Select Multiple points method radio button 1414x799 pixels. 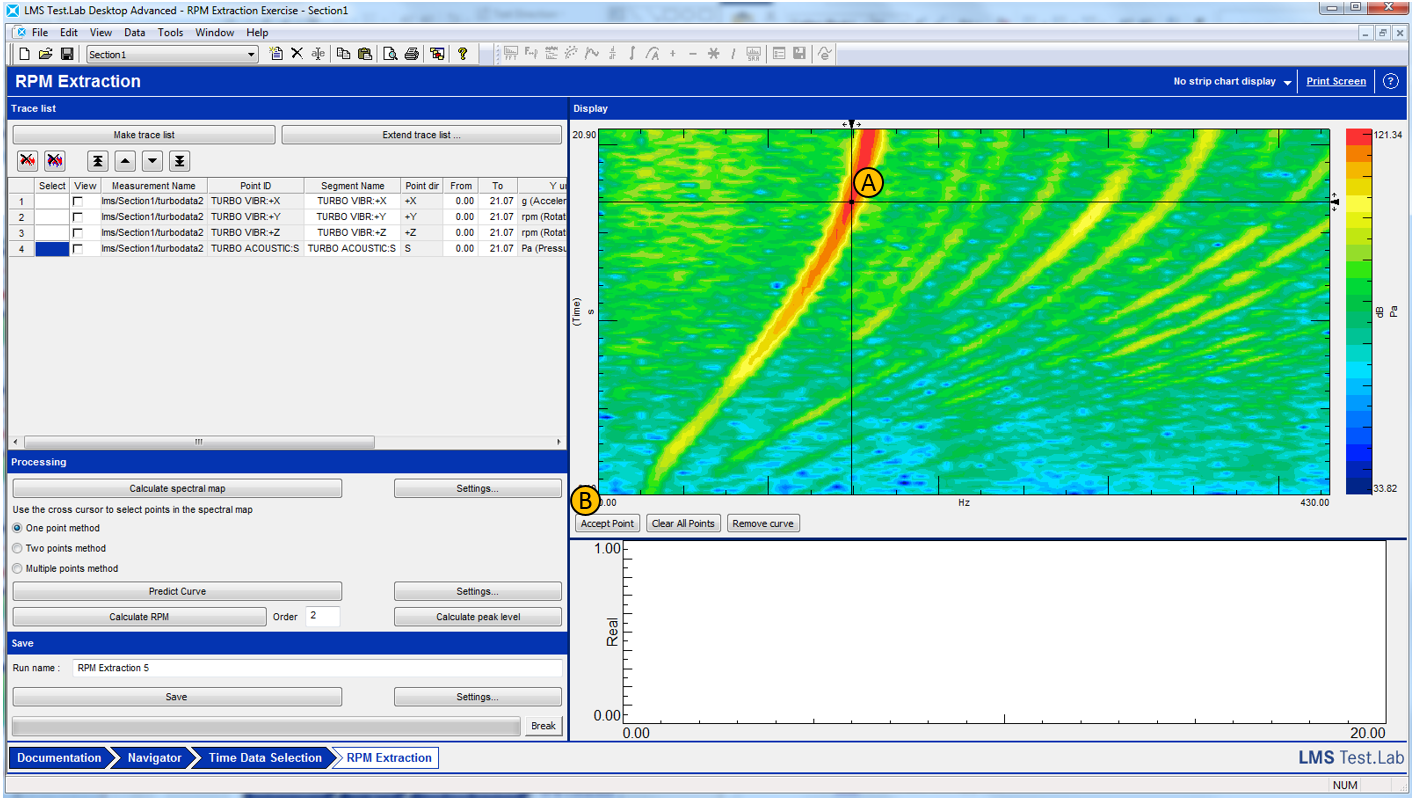[x=17, y=569]
